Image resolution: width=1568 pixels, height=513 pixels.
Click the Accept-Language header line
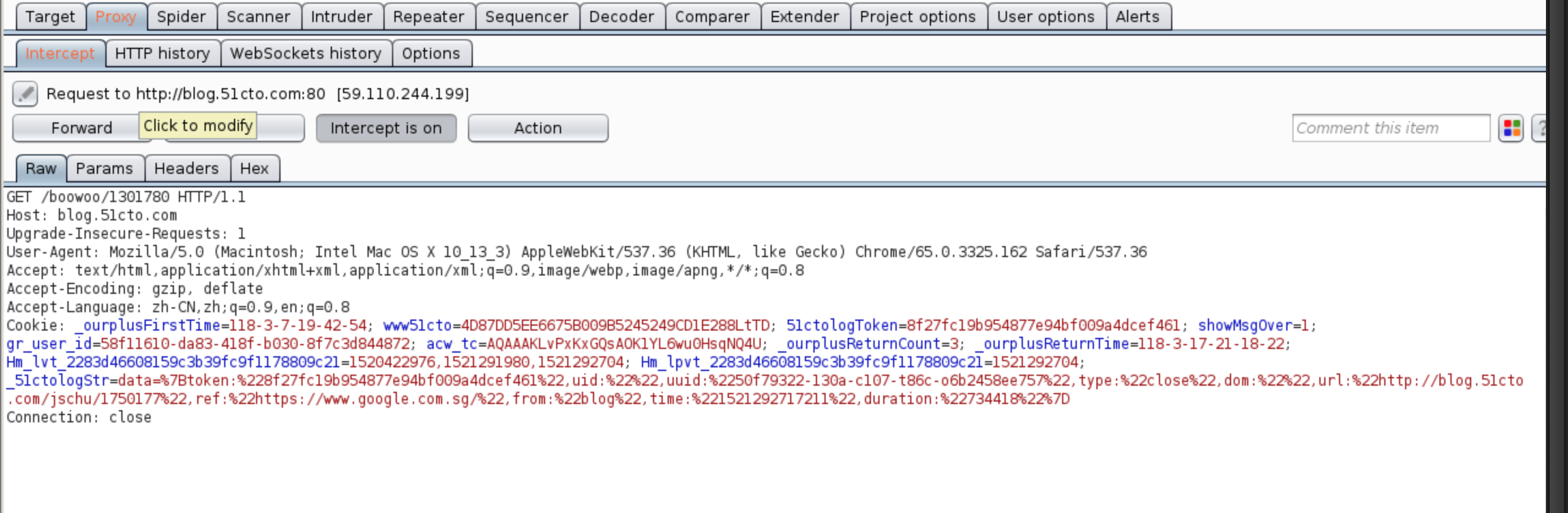coord(178,307)
